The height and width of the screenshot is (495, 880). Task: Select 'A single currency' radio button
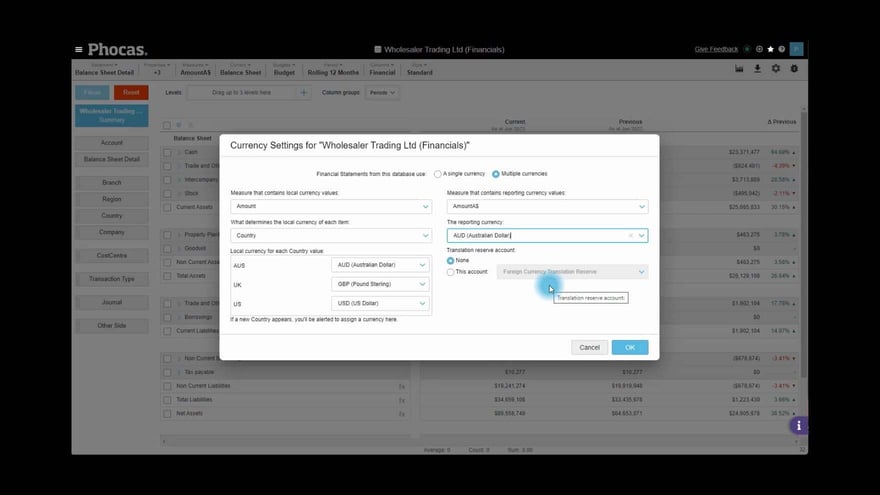pos(438,174)
